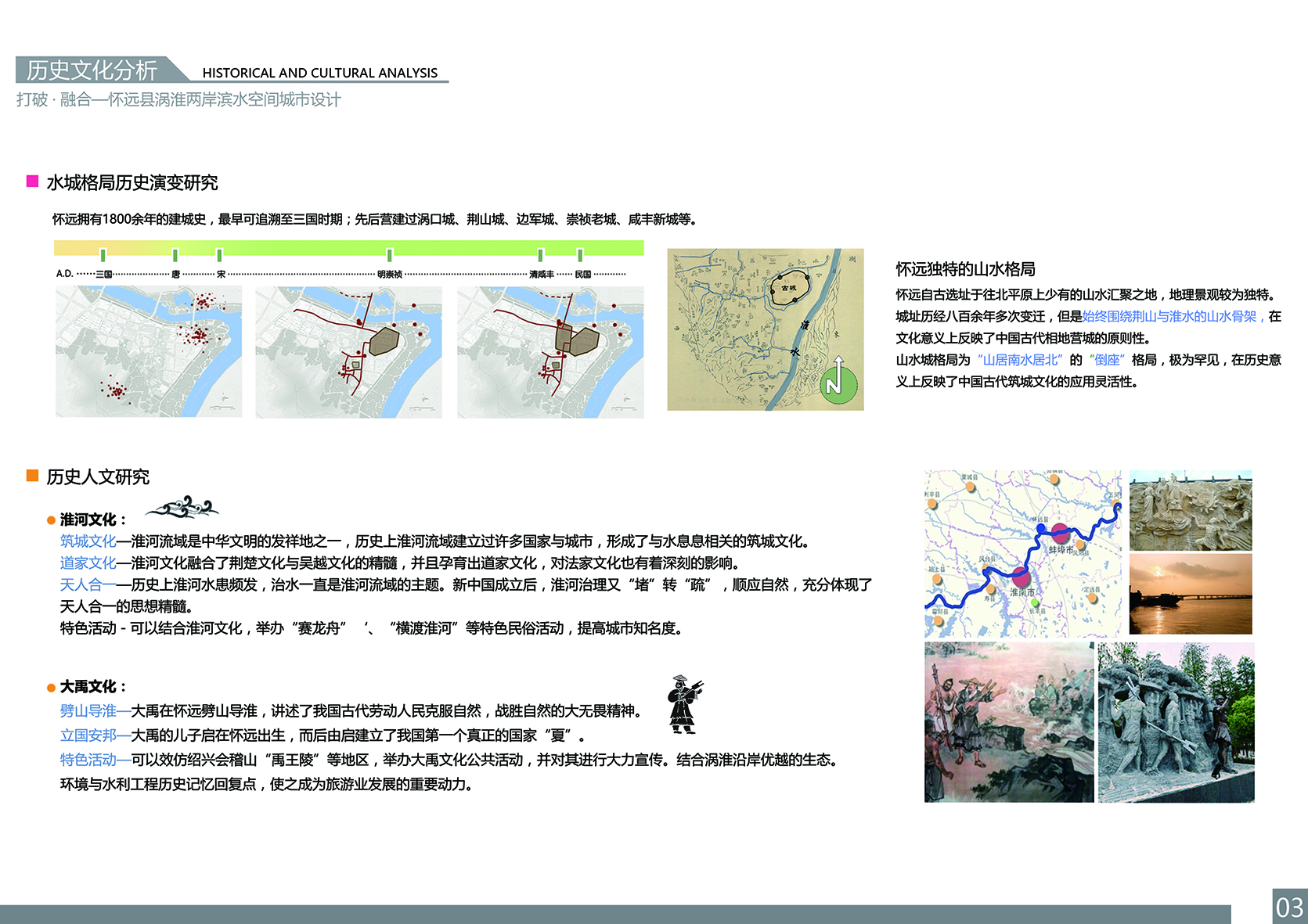Open the sunset river bridge photo
1308x924 pixels.
(x=1191, y=594)
